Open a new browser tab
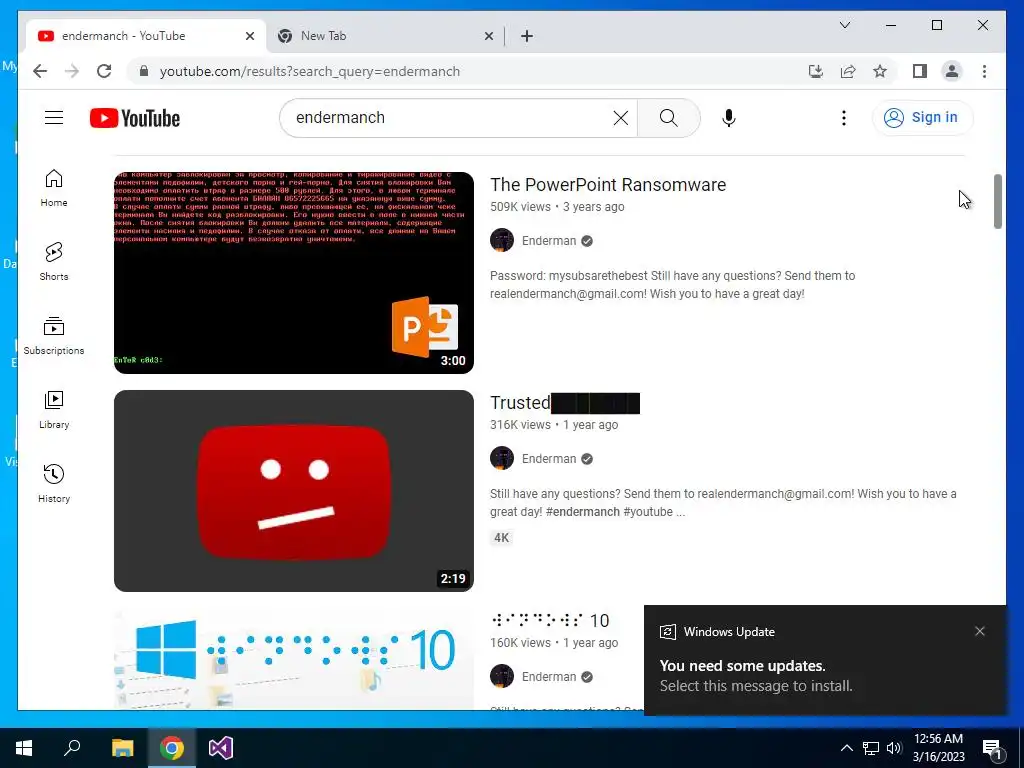 [527, 36]
